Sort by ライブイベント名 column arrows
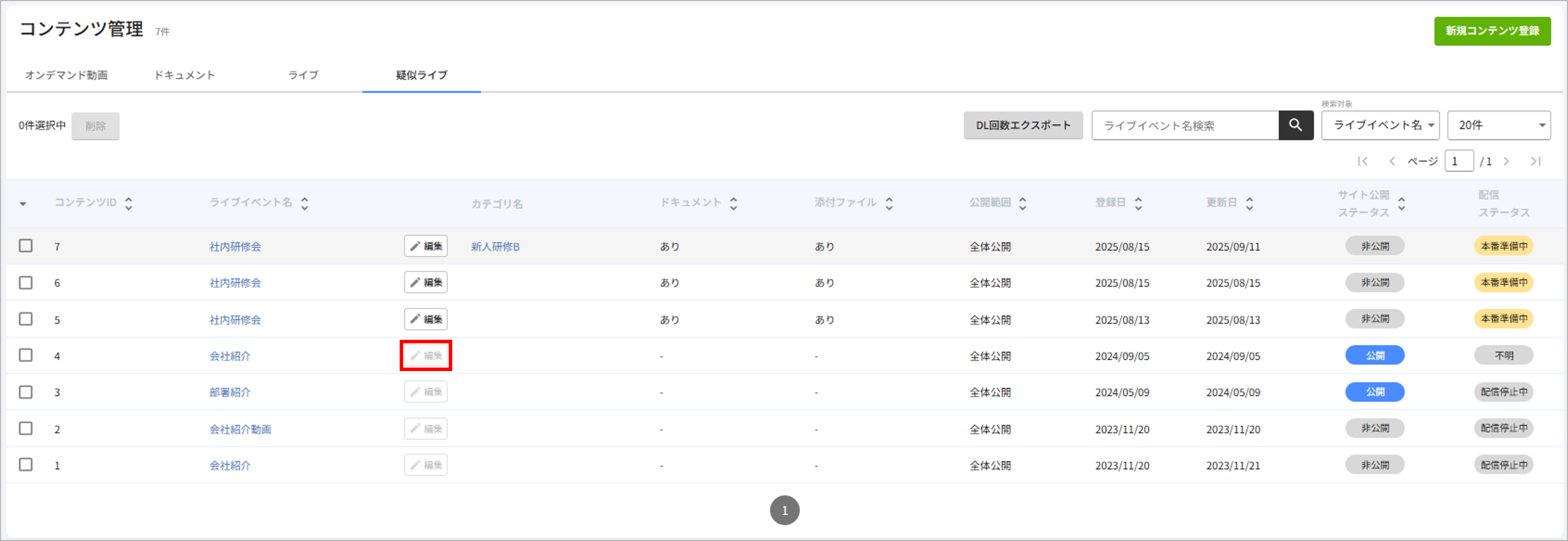The height and width of the screenshot is (541, 1568). [304, 204]
